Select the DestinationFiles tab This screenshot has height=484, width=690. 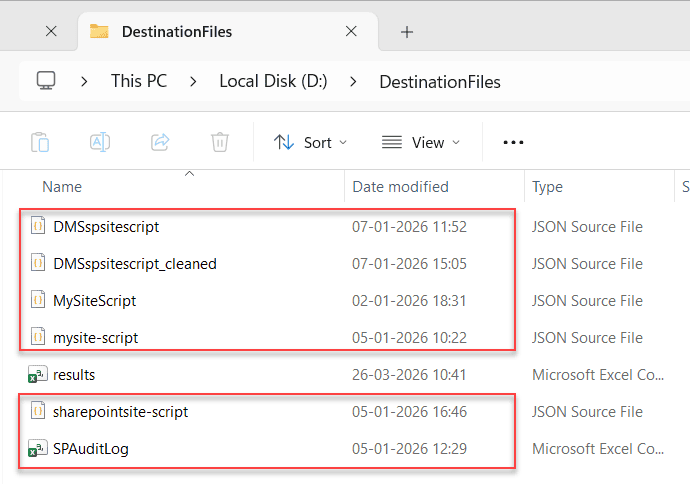228,32
